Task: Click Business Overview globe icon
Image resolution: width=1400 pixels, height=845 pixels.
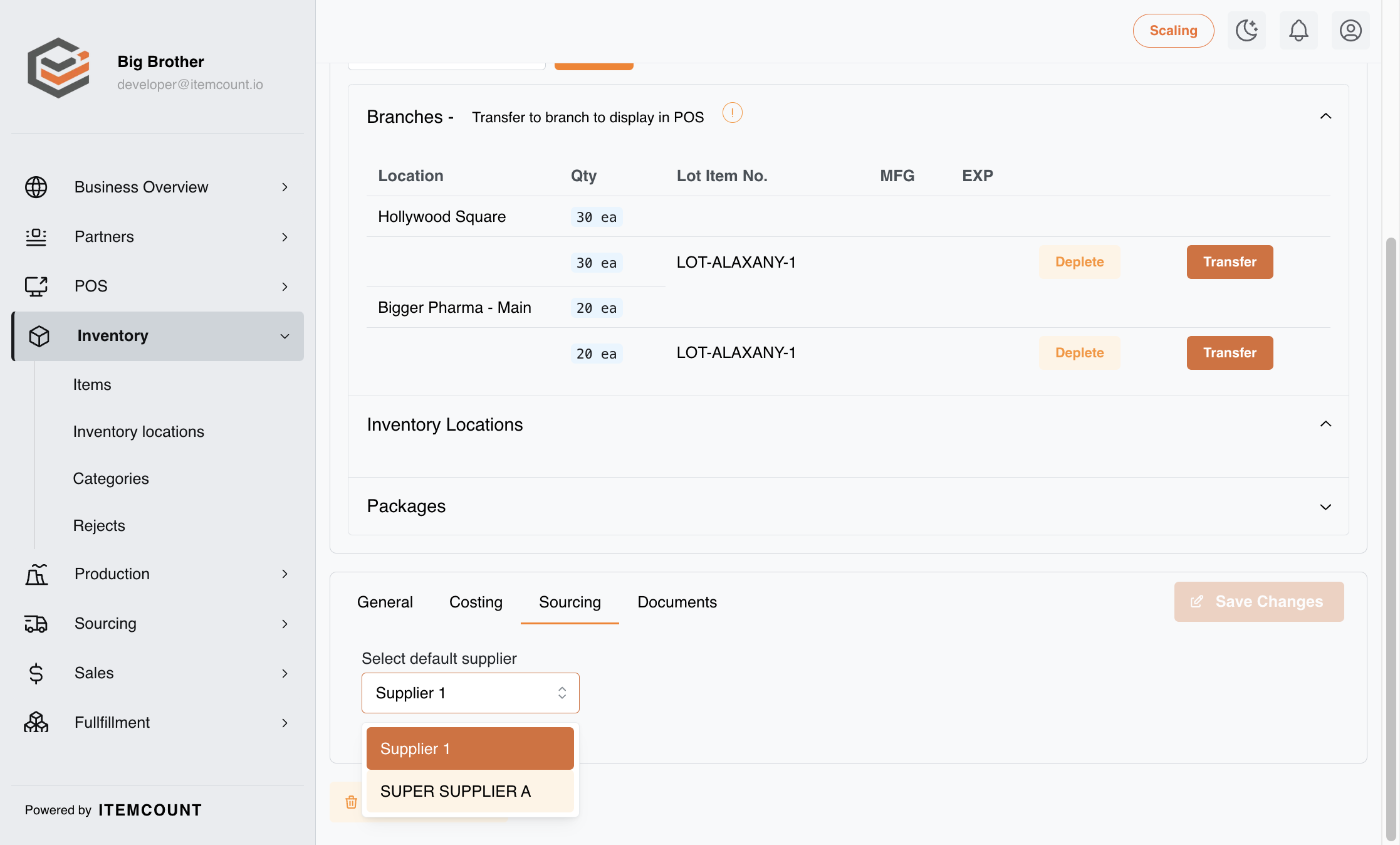Action: (36, 187)
